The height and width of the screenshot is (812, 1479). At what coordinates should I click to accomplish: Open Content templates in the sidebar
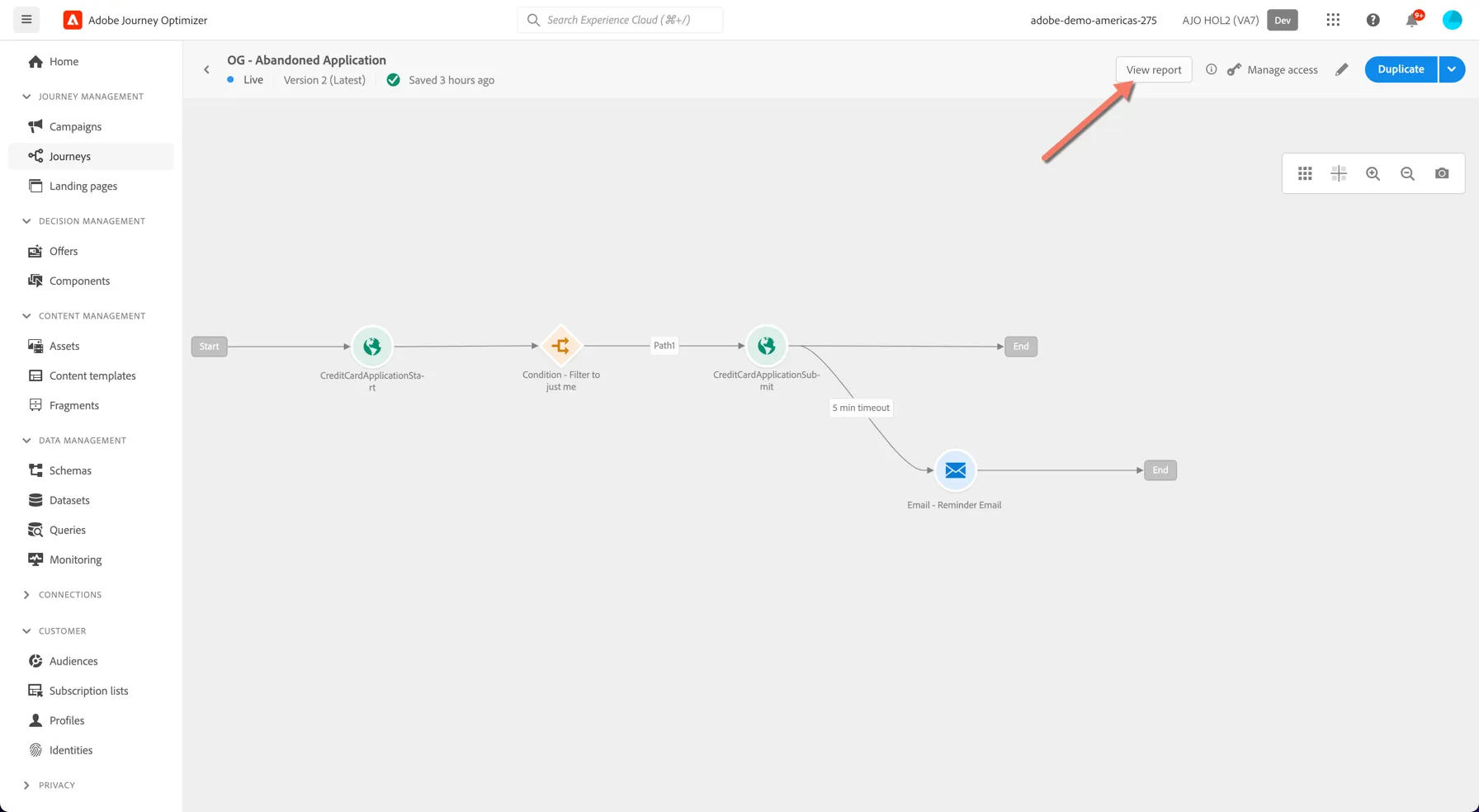[x=91, y=375]
